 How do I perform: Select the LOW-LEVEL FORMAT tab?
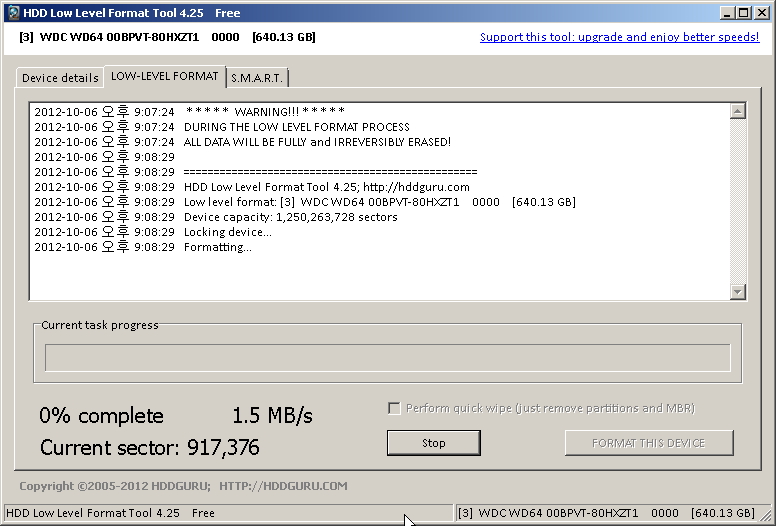tap(164, 76)
